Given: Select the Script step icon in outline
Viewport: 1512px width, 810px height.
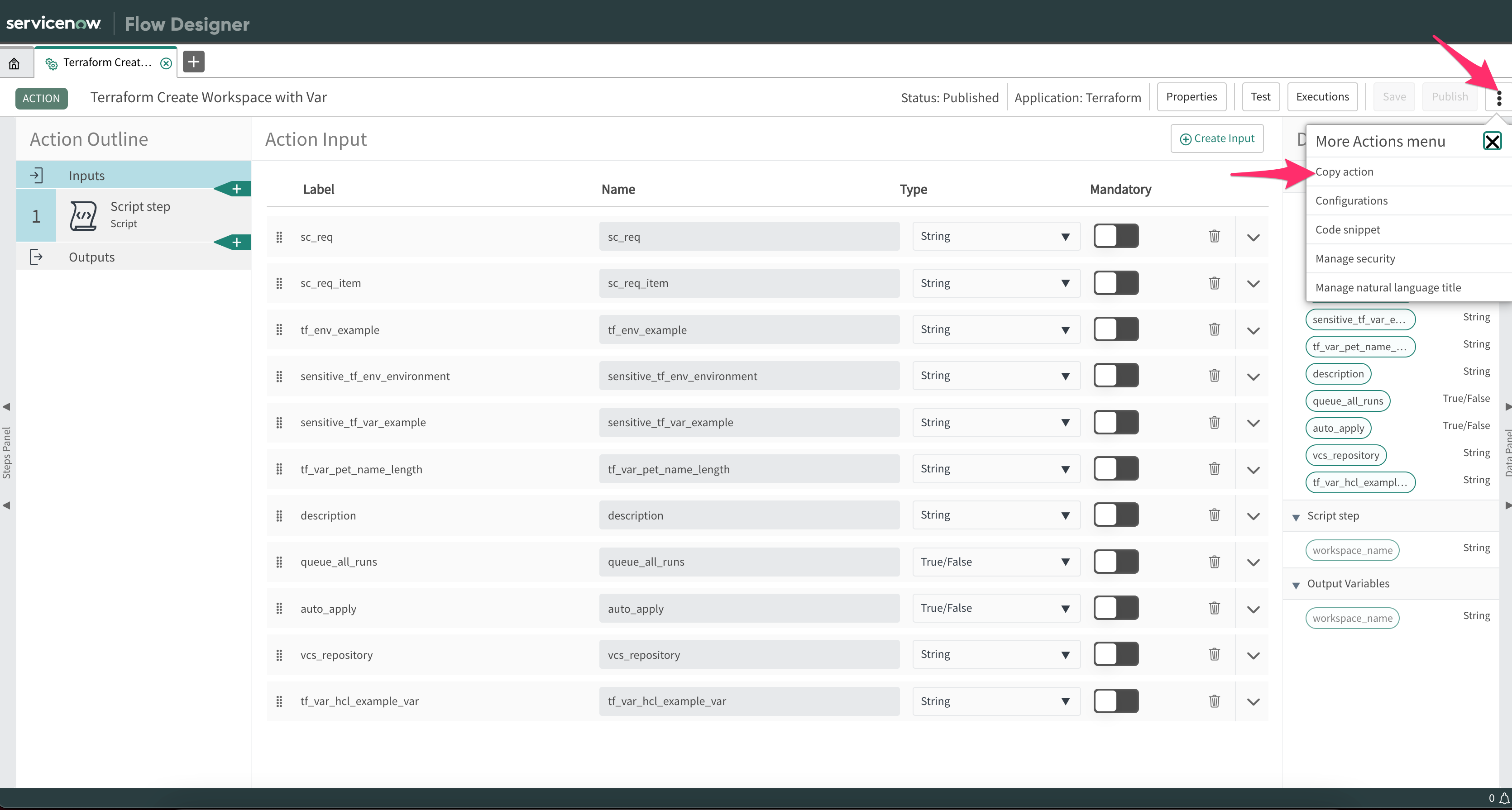Looking at the screenshot, I should [x=83, y=216].
